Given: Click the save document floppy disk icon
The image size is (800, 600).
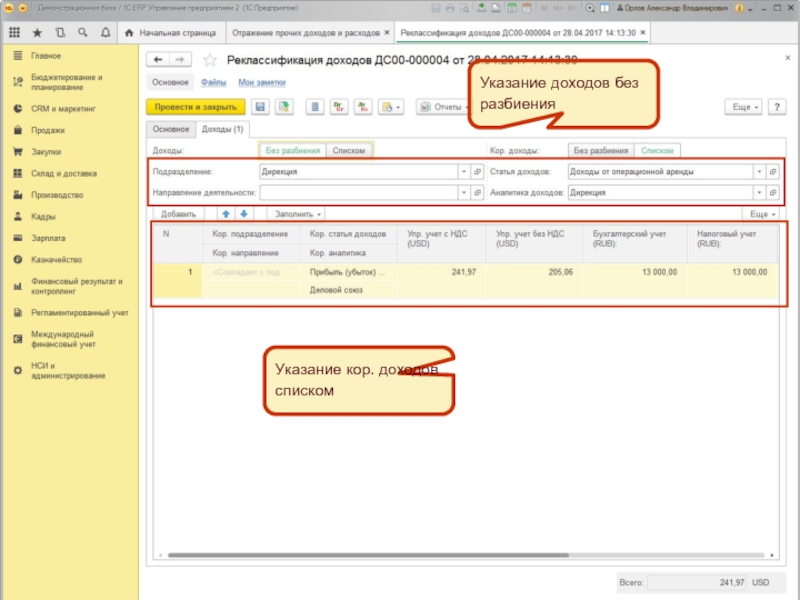Looking at the screenshot, I should (x=260, y=106).
